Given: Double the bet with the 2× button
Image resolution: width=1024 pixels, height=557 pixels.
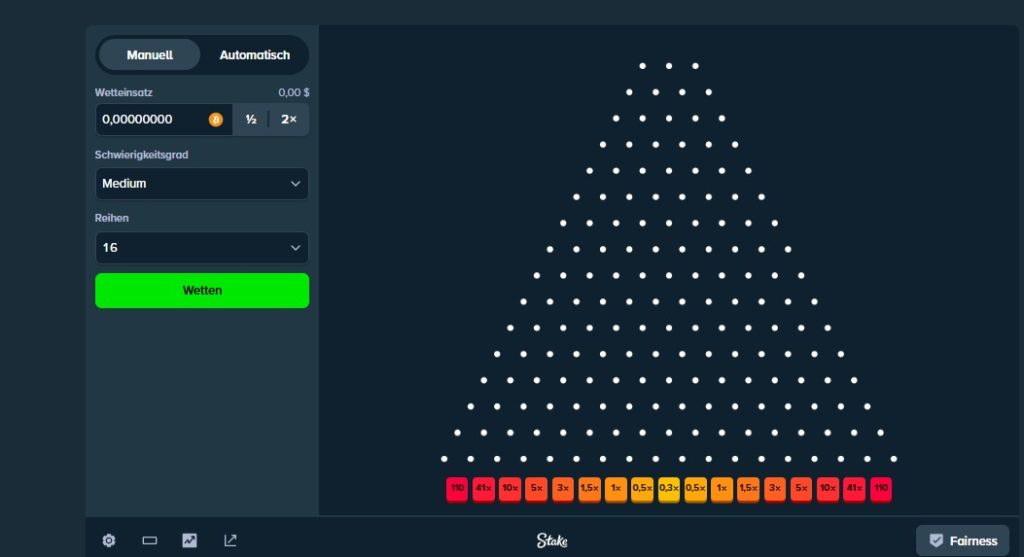Looking at the screenshot, I should pos(289,119).
